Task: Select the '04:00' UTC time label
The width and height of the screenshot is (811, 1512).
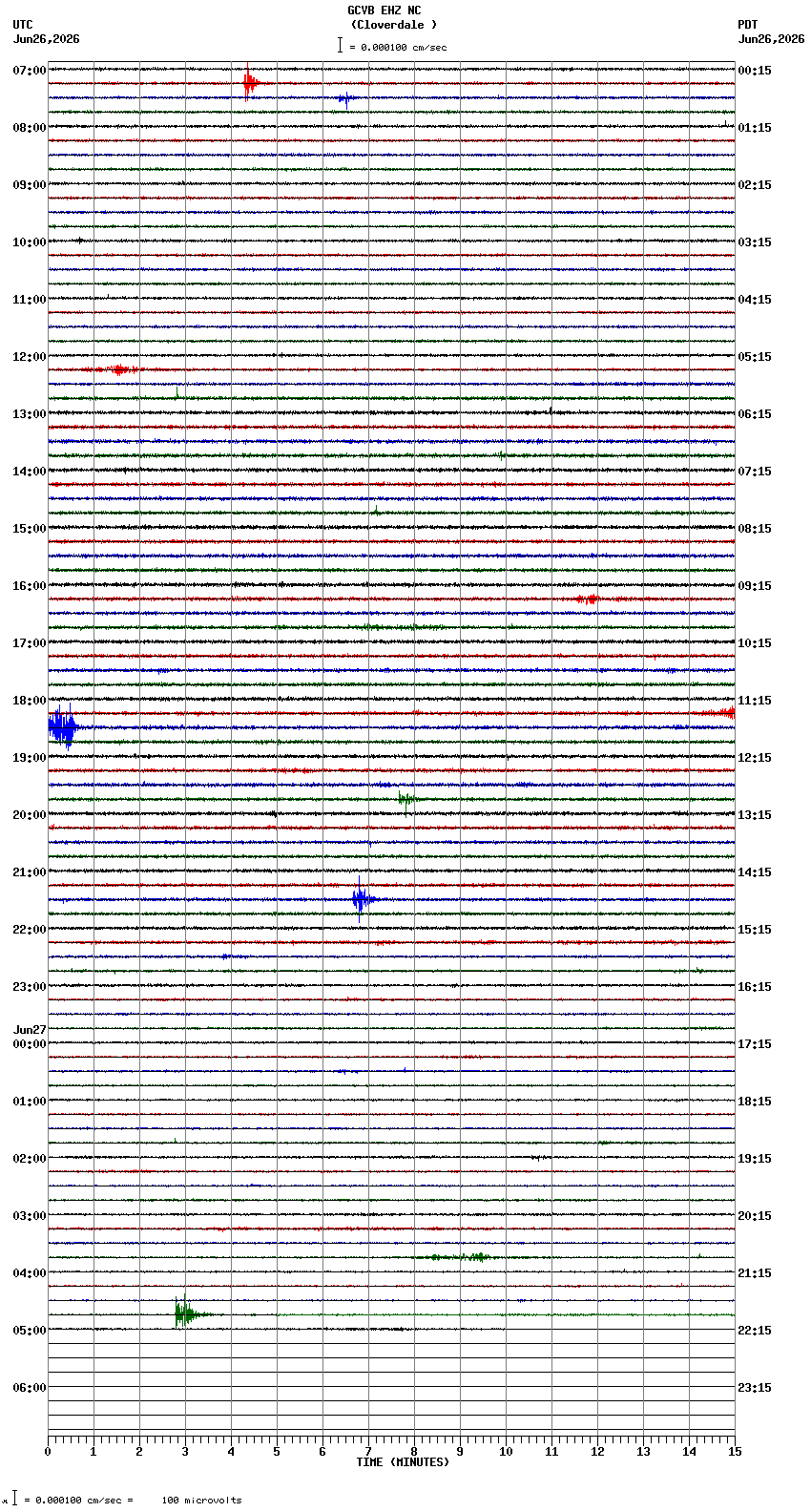Action: tap(30, 1273)
